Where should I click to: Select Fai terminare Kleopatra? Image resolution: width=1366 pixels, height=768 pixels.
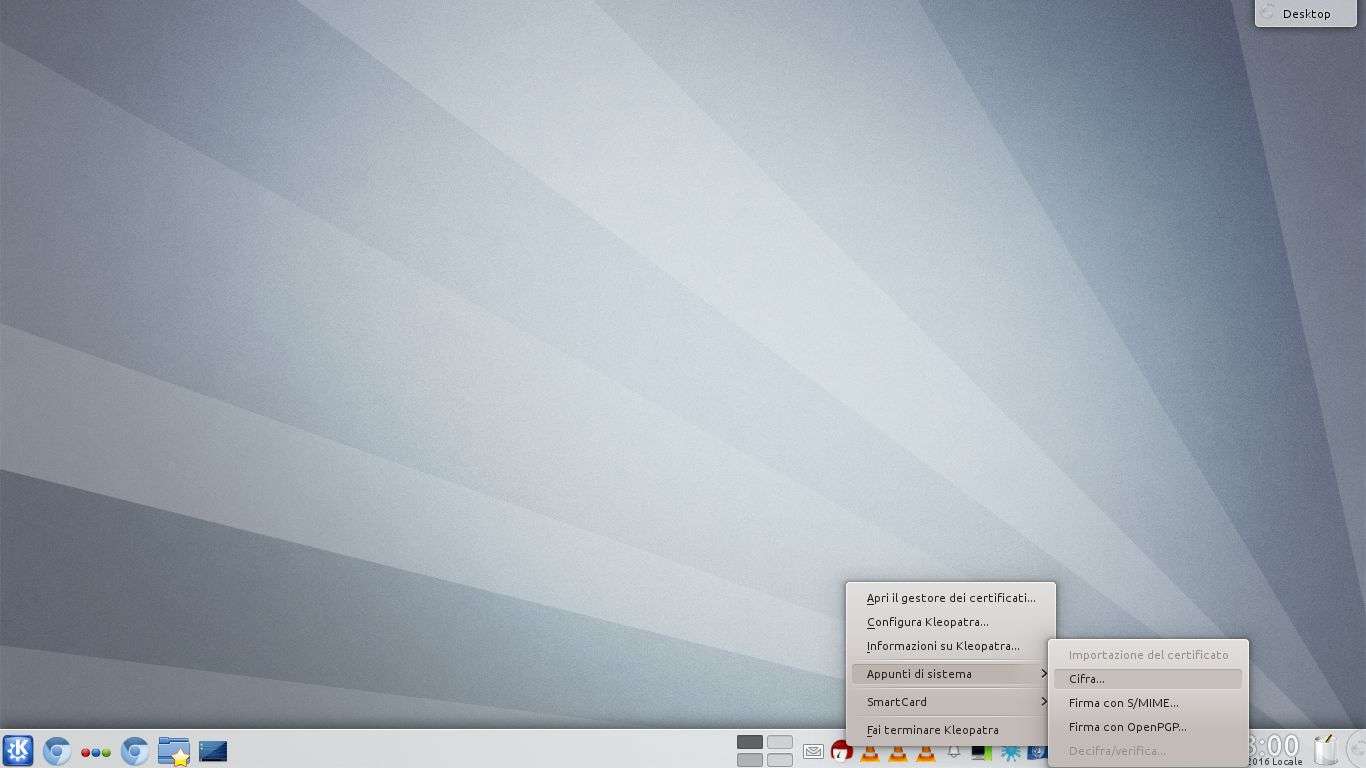932,730
